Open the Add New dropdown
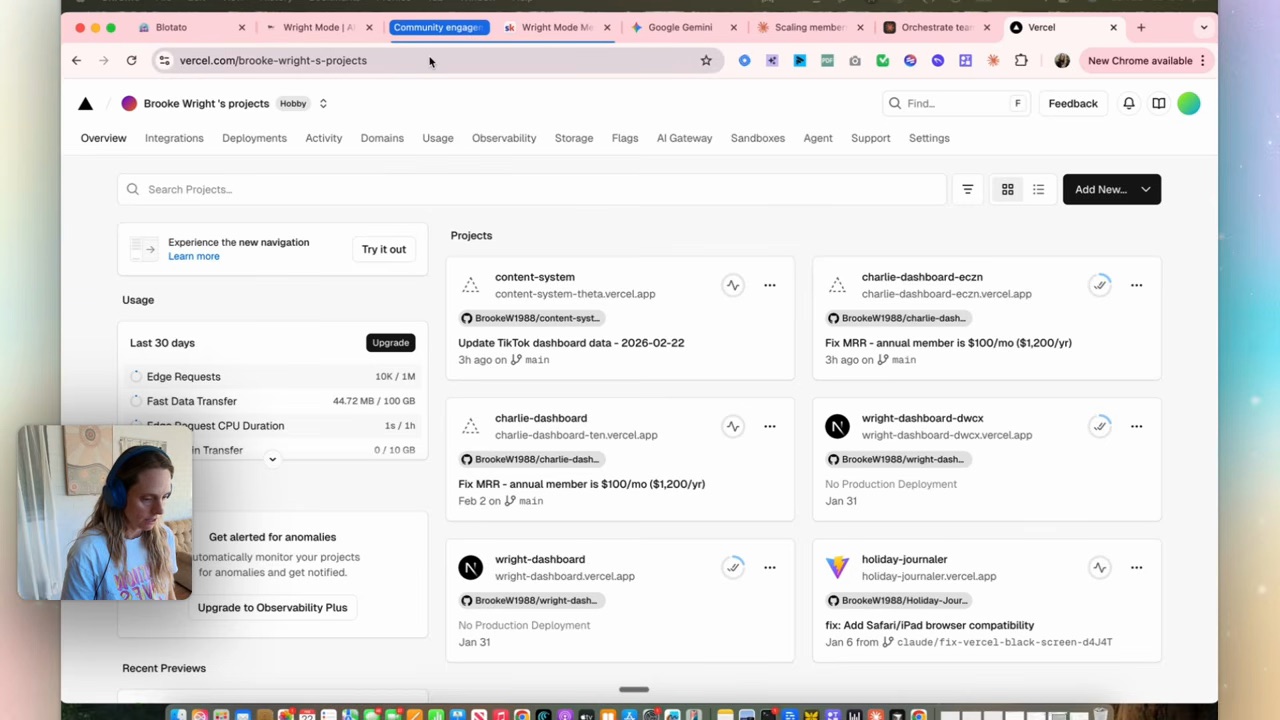Image resolution: width=1280 pixels, height=720 pixels. coord(1112,189)
